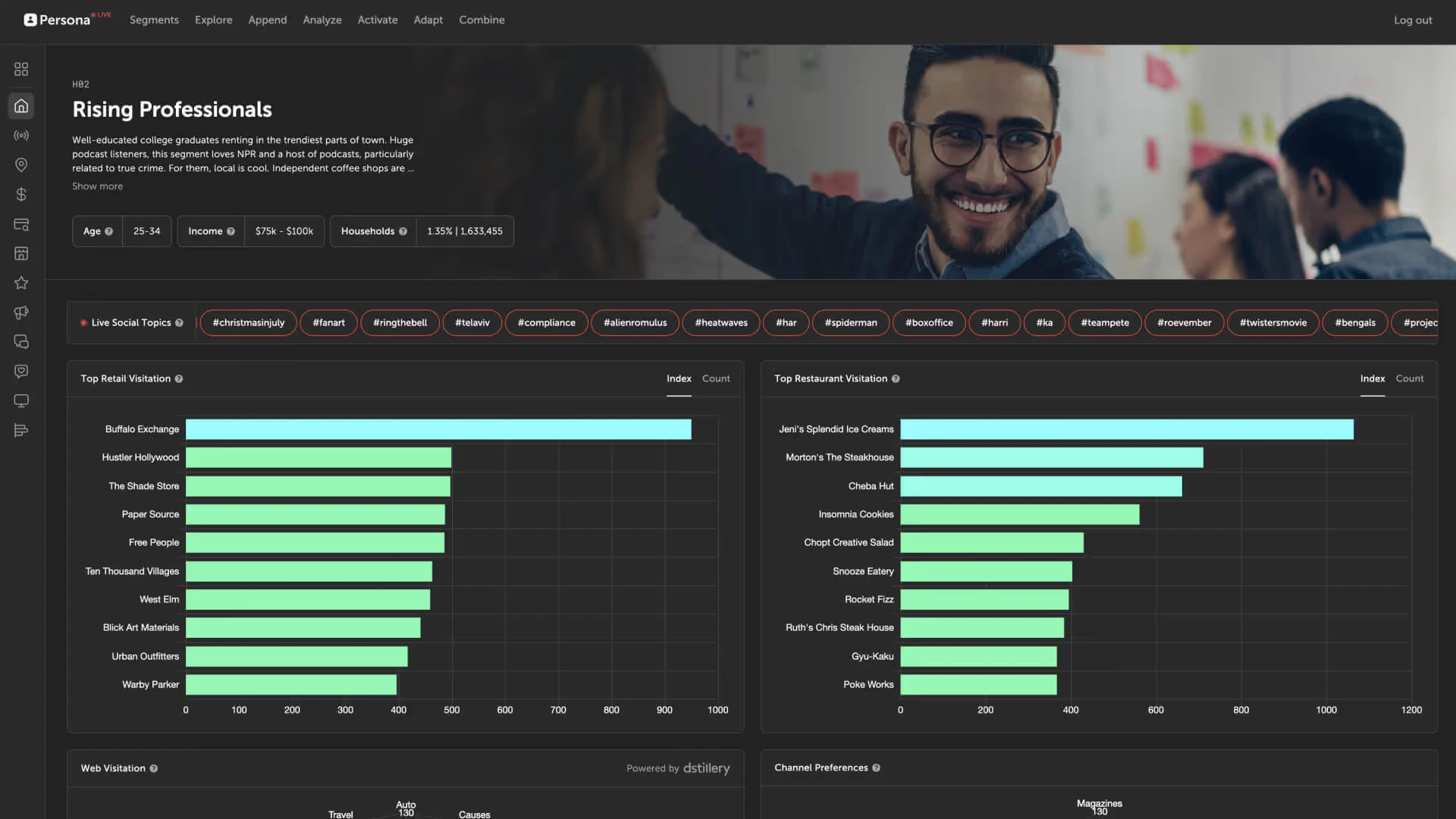Open the grid dashboard sidebar icon
The height and width of the screenshot is (819, 1456).
tap(21, 69)
